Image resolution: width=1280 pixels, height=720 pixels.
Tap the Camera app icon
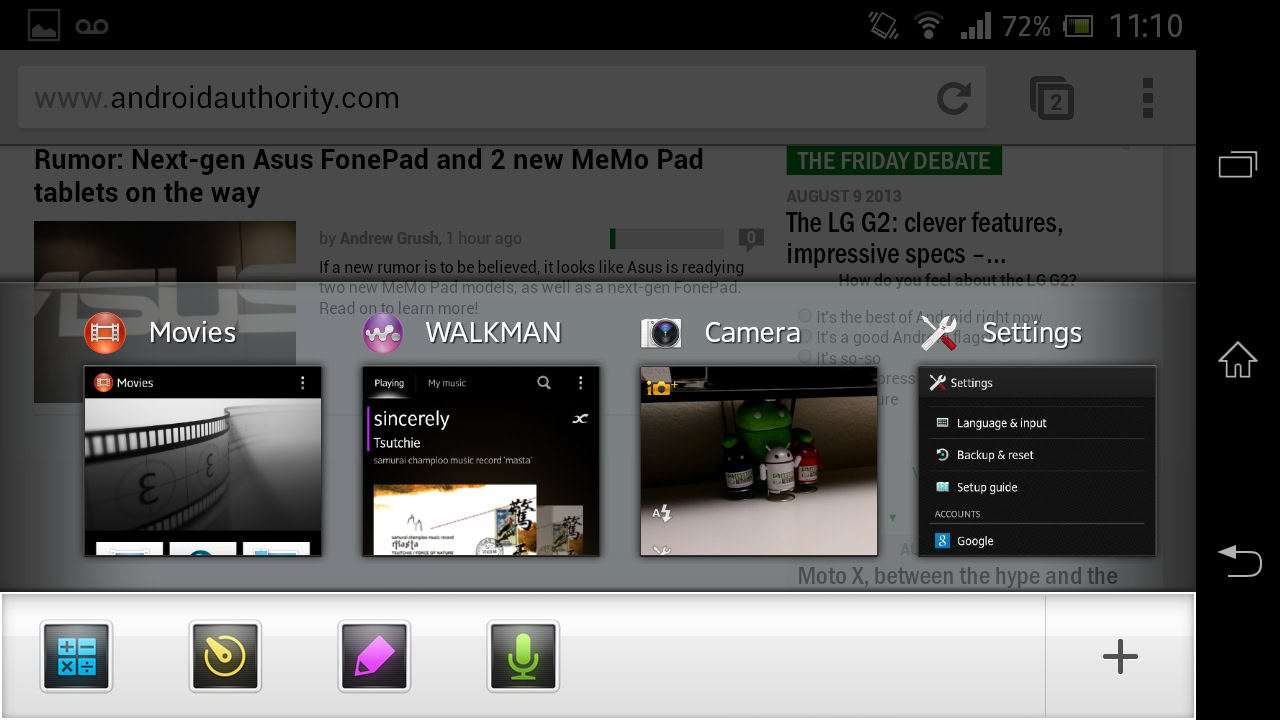[661, 333]
